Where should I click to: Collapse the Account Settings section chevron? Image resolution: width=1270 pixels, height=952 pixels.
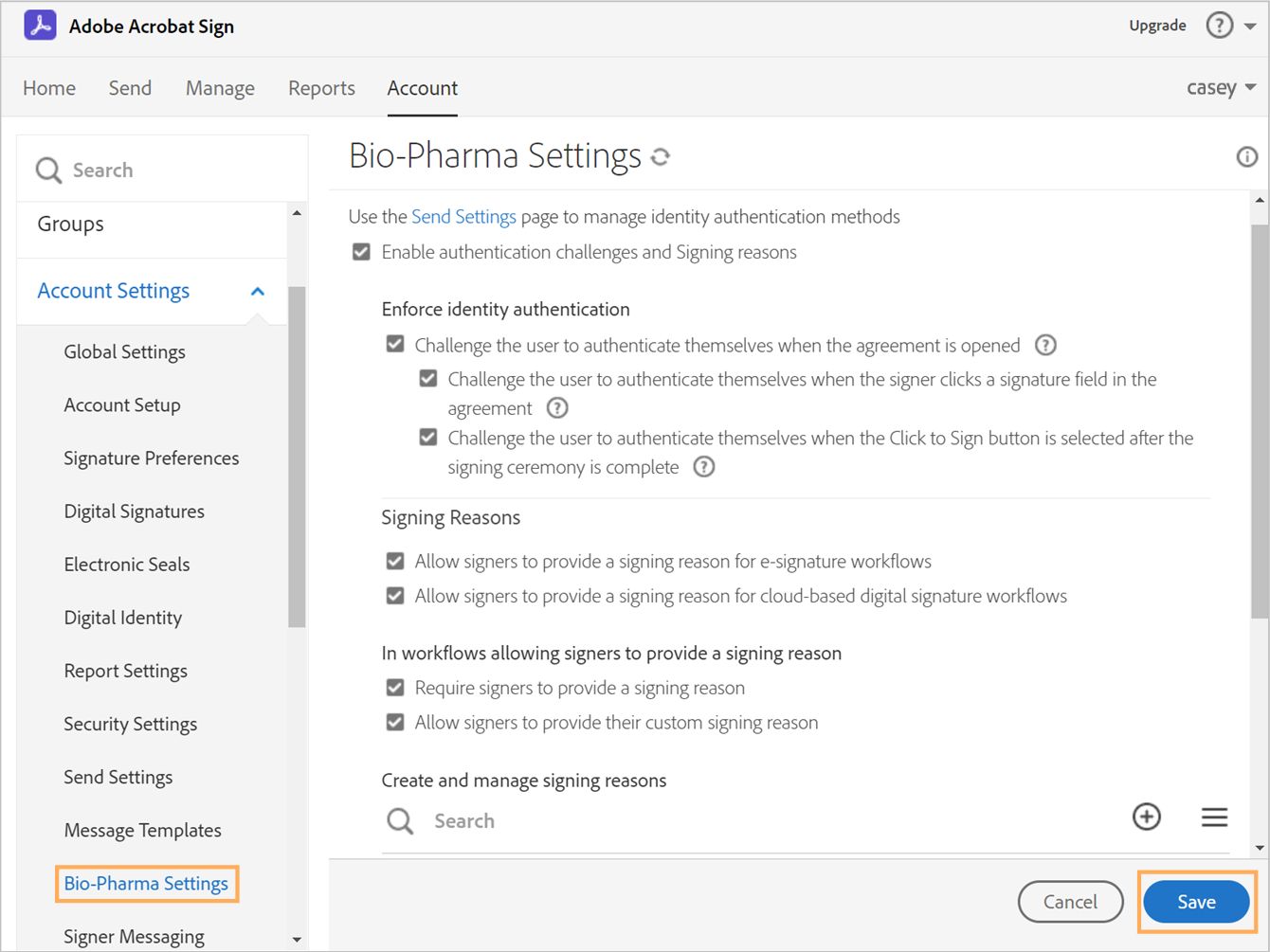point(258,292)
